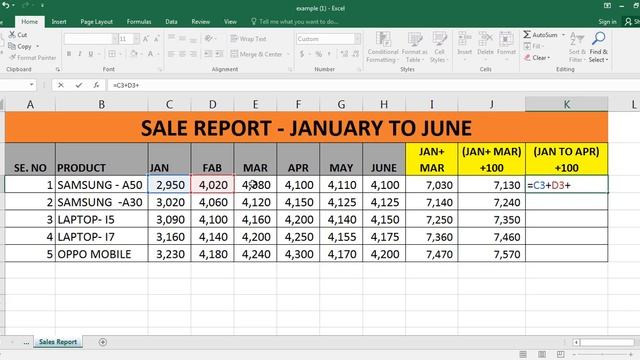
Task: Click the Sign in link
Action: (607, 22)
